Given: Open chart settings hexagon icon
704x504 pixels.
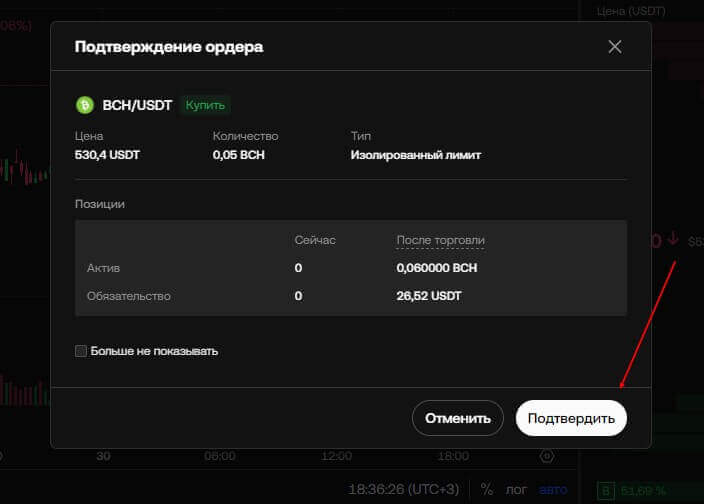Looking at the screenshot, I should (546, 456).
